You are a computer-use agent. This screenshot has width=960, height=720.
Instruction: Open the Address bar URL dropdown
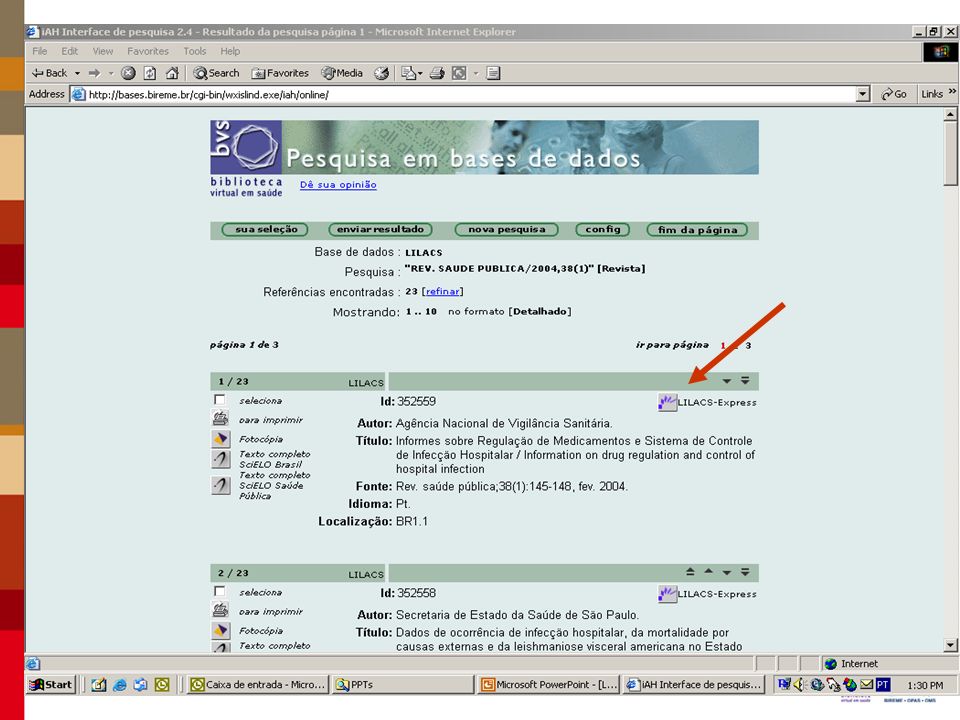click(863, 94)
